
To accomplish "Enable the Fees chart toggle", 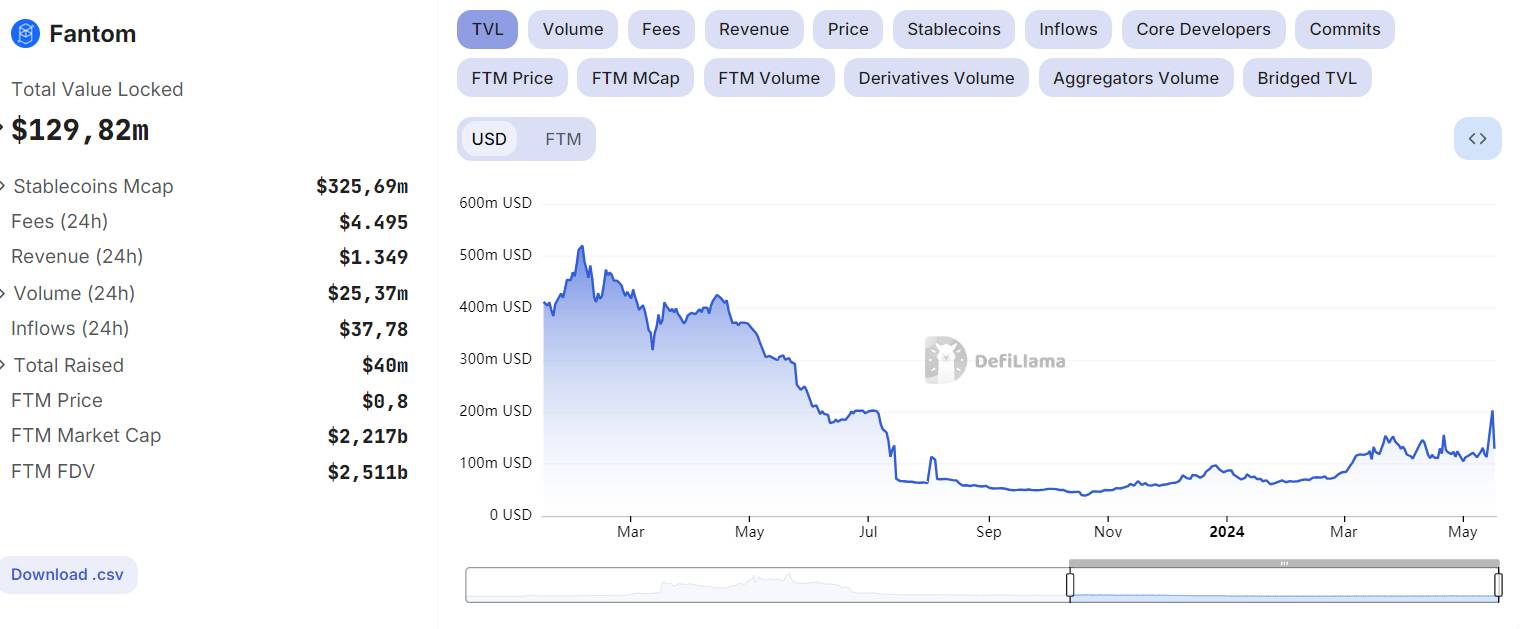I will click(x=661, y=29).
